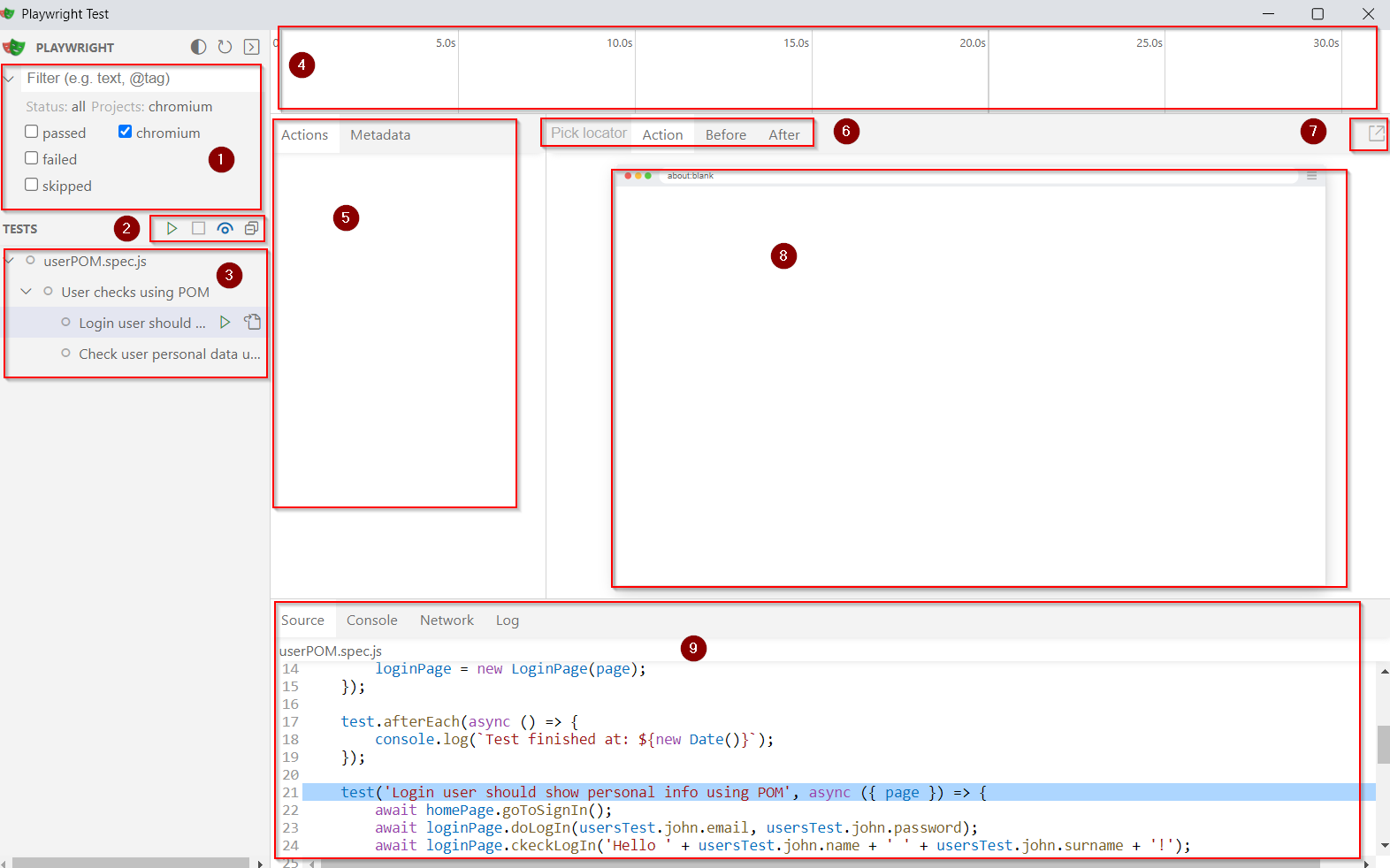Open the Actions tab
The height and width of the screenshot is (868, 1390).
point(304,135)
